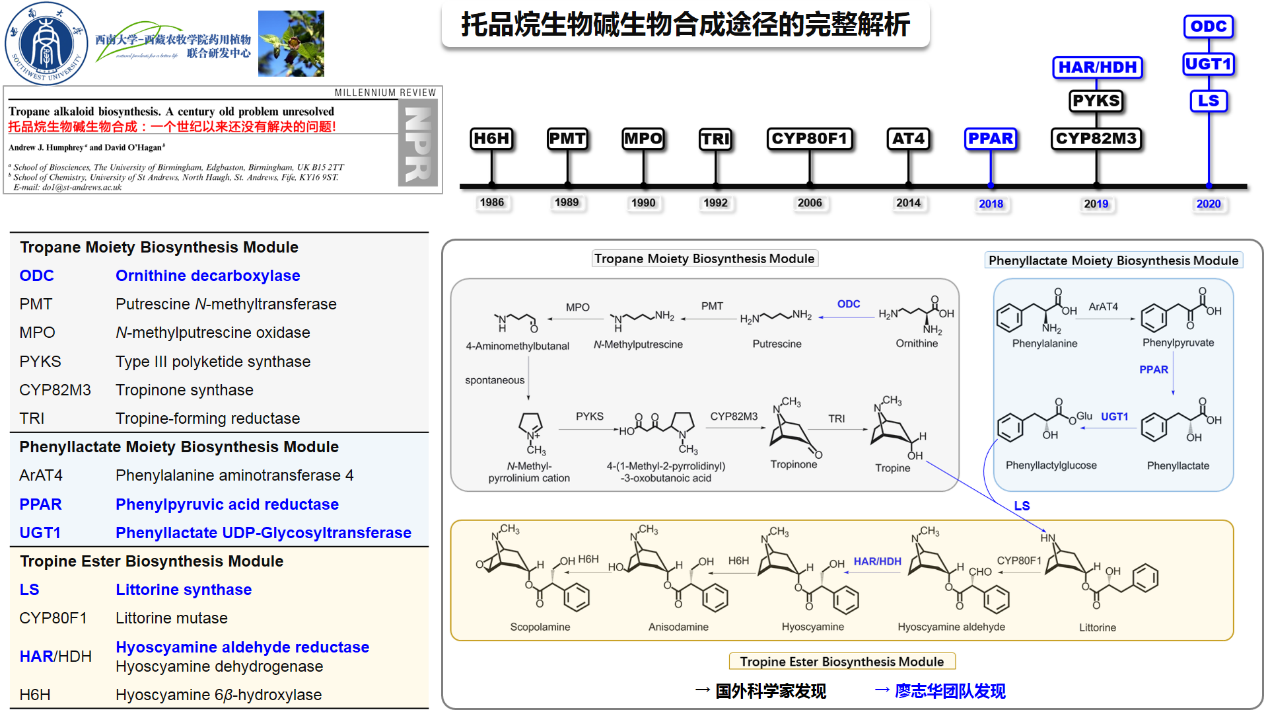Click the 1986 year label on timeline
This screenshot has width=1268, height=712.
(x=492, y=203)
